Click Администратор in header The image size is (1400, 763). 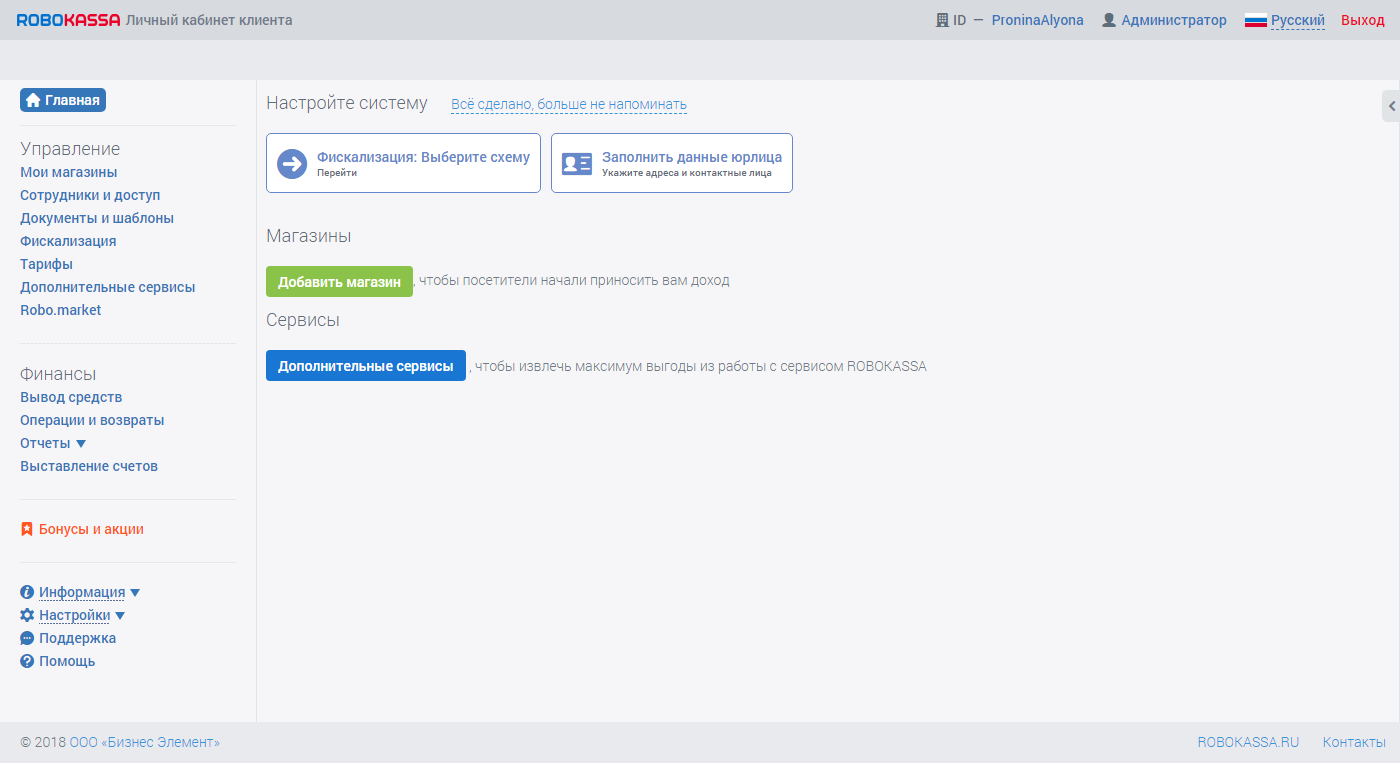point(1174,20)
